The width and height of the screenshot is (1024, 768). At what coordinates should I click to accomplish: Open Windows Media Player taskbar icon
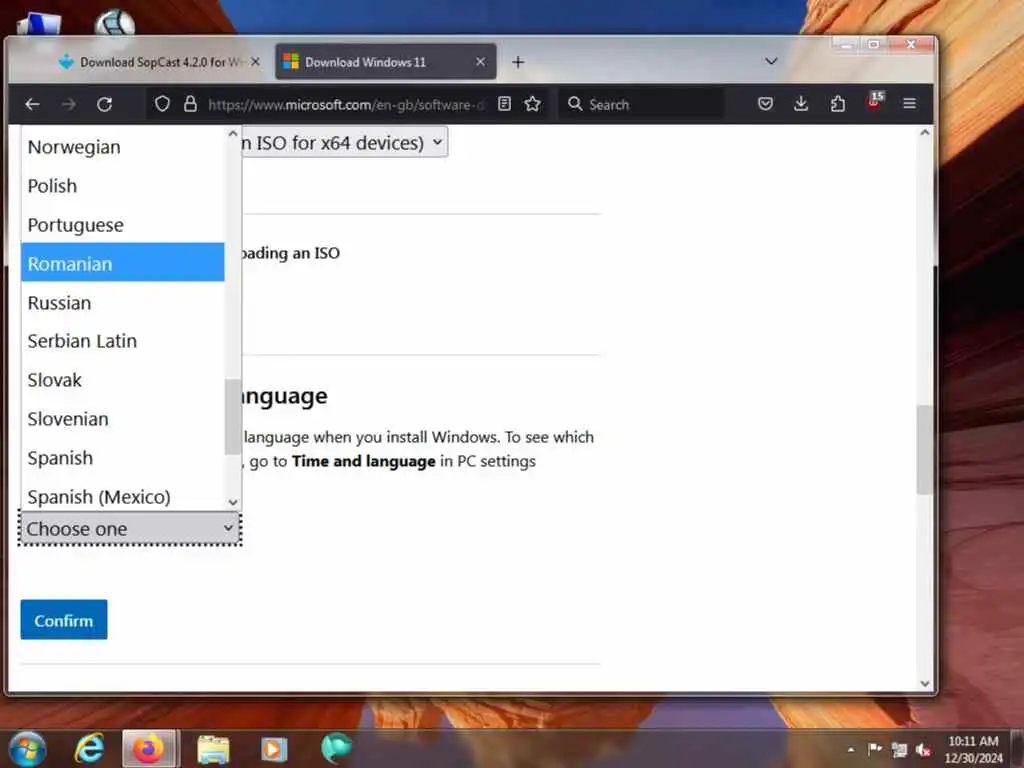point(274,749)
